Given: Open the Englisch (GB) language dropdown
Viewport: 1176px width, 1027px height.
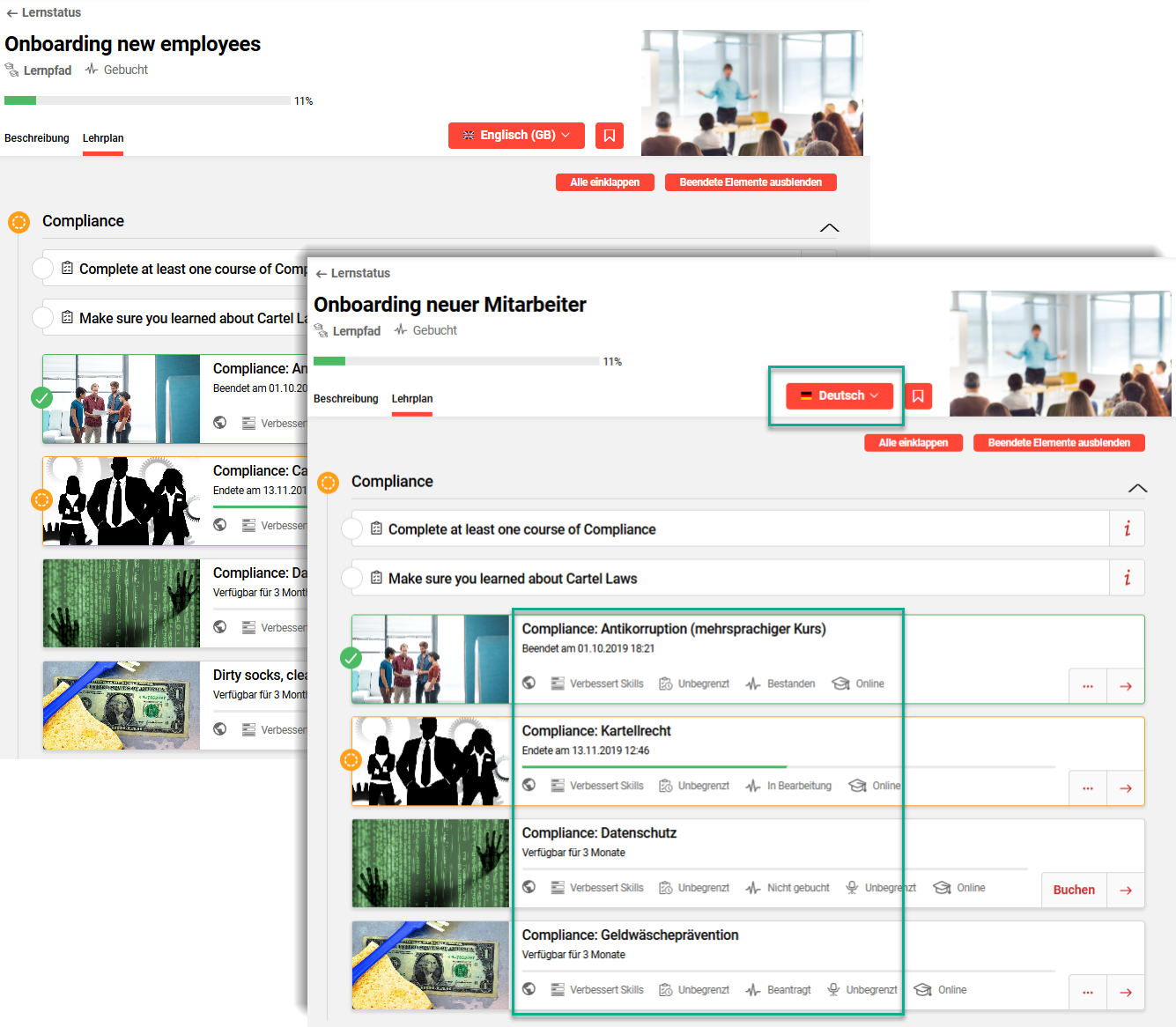Looking at the screenshot, I should (x=516, y=135).
